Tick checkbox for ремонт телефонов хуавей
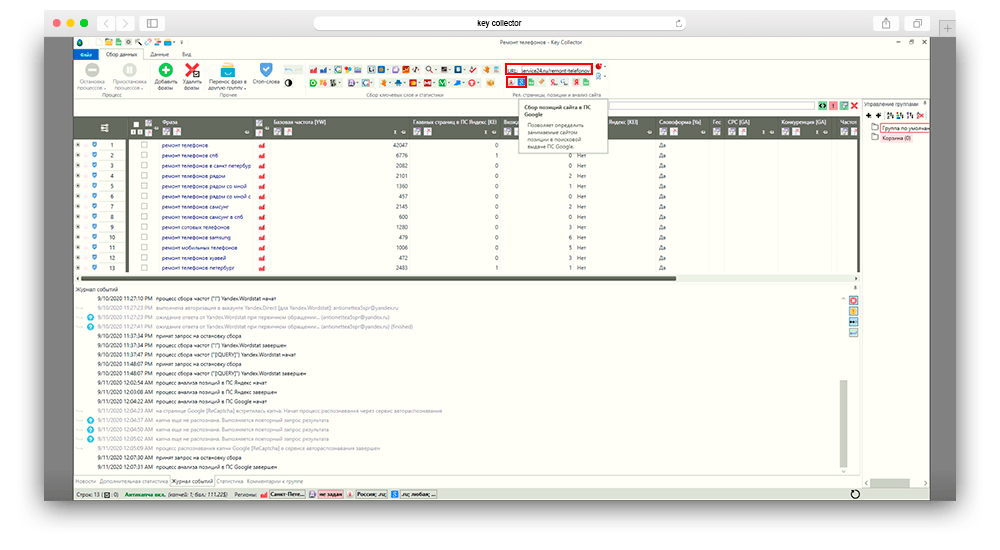The width and height of the screenshot is (1000, 550). coord(144,257)
